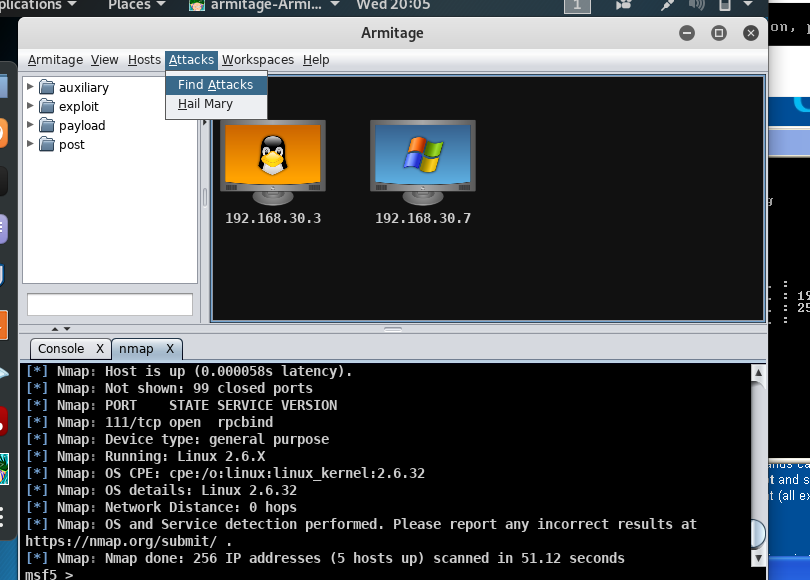Image resolution: width=810 pixels, height=580 pixels.
Task: Click the 192.168.30.7 host label
Action: coord(423,218)
